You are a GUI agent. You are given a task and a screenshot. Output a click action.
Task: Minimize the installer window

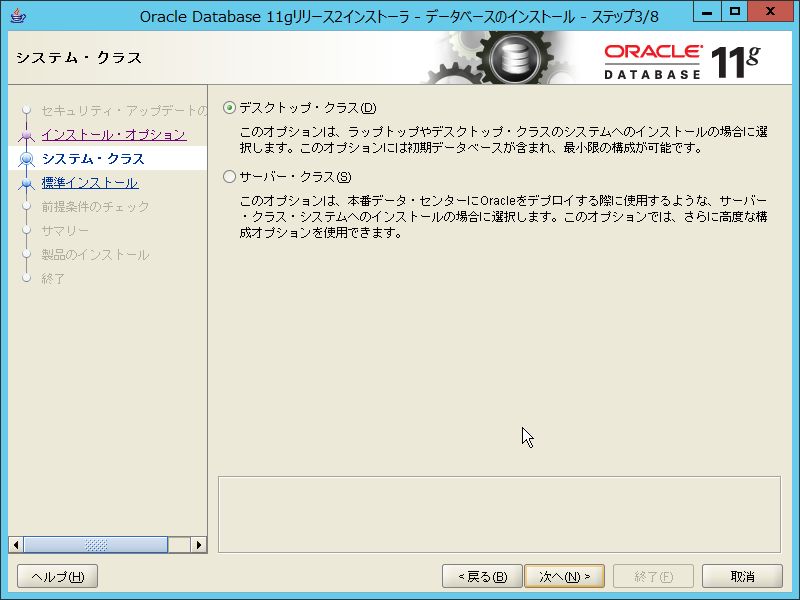click(707, 11)
